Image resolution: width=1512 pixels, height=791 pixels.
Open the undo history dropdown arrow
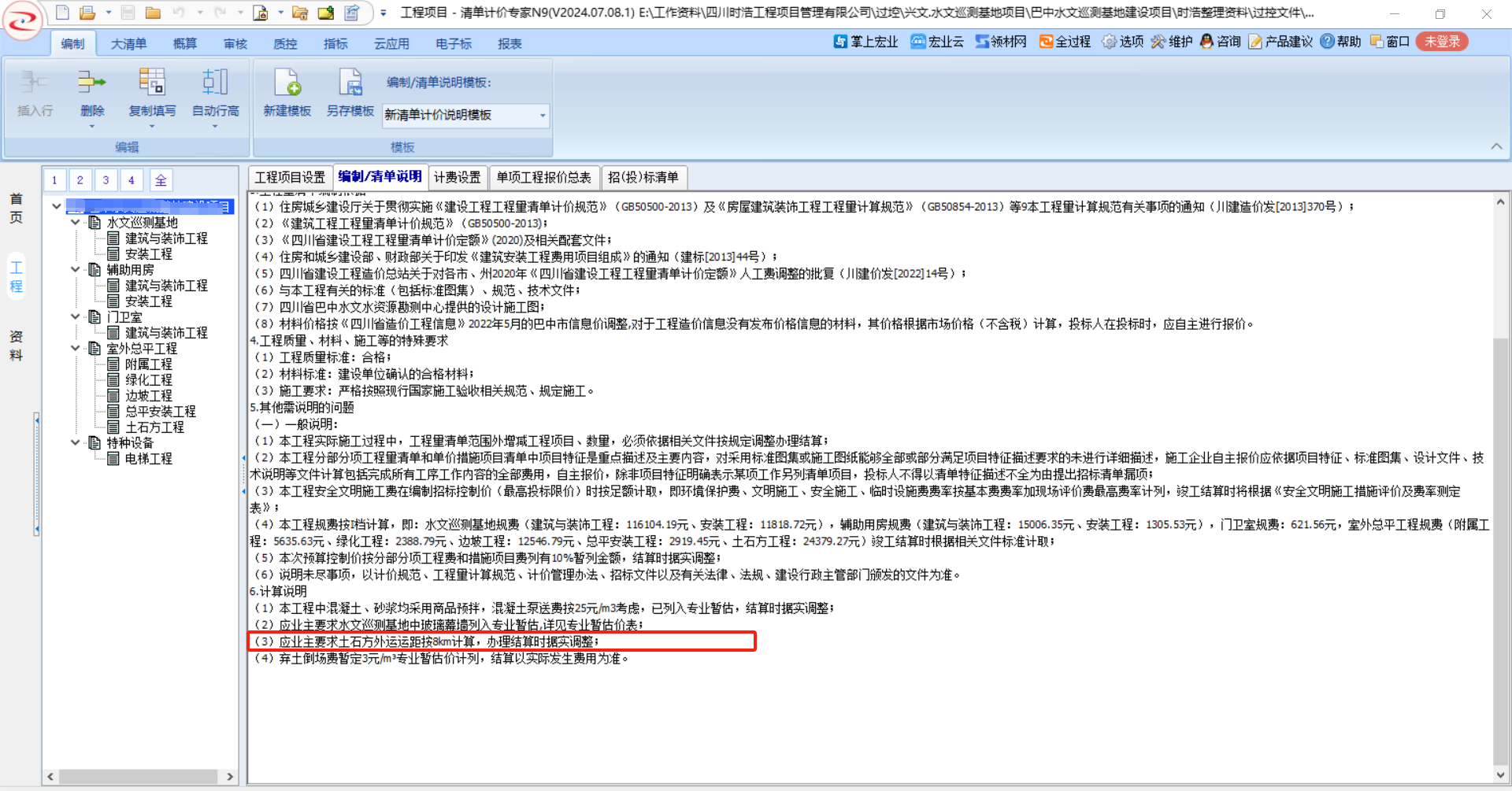[x=200, y=13]
